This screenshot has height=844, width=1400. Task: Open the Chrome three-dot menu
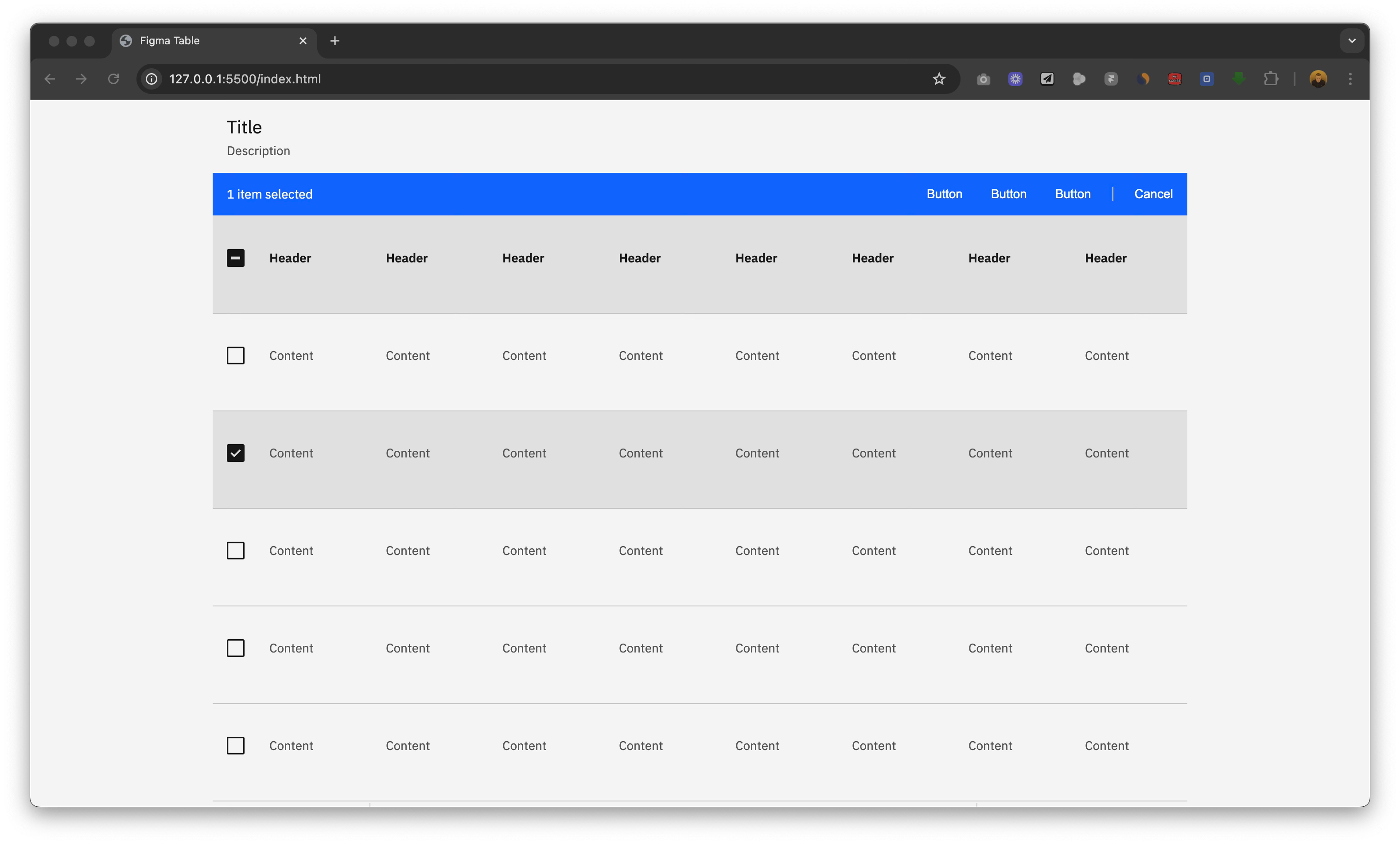(x=1350, y=79)
